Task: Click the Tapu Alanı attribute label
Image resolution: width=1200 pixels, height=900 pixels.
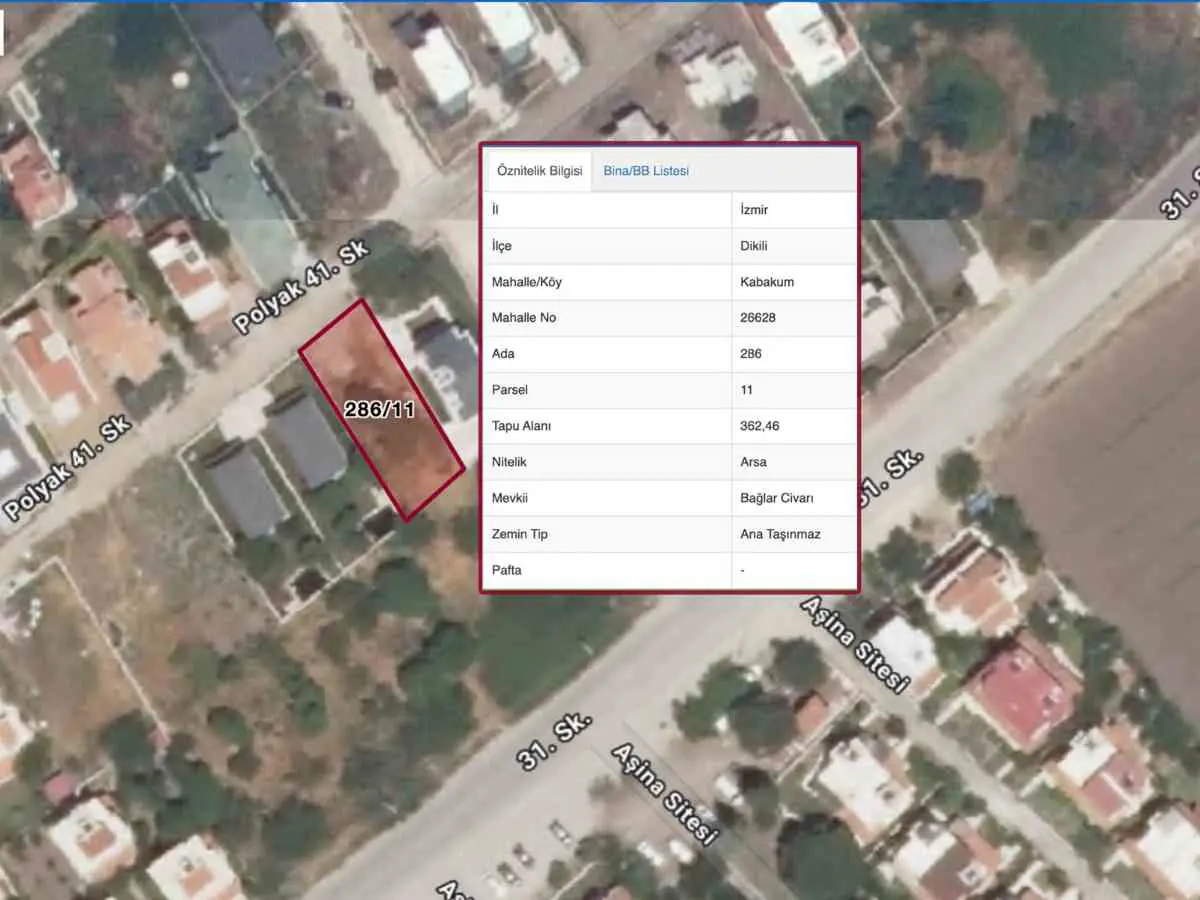Action: pos(522,426)
